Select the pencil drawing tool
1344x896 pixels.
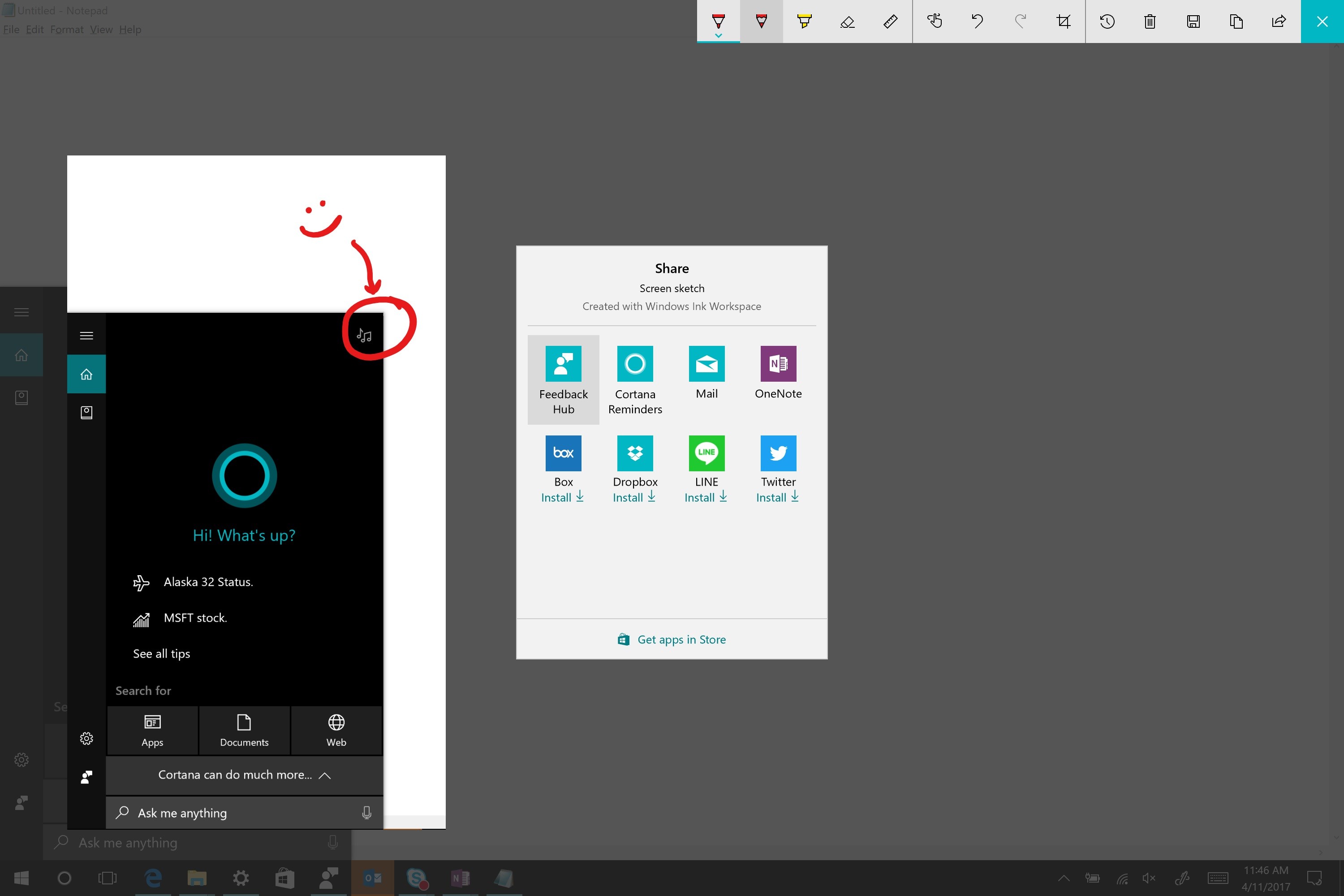coord(761,22)
